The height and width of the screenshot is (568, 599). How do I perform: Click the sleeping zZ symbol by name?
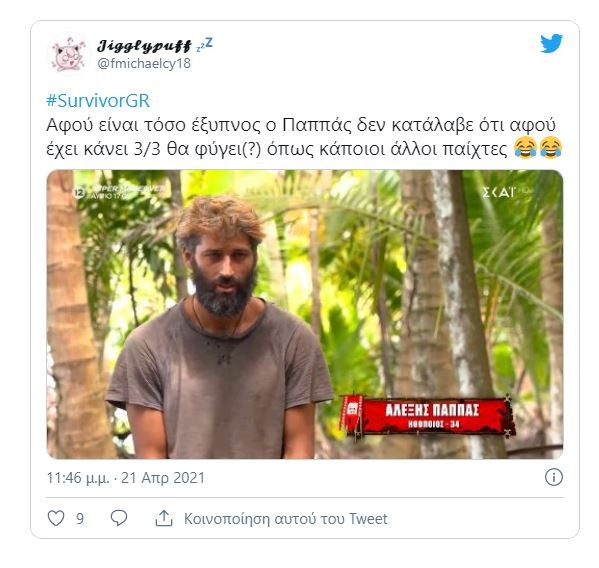click(204, 45)
